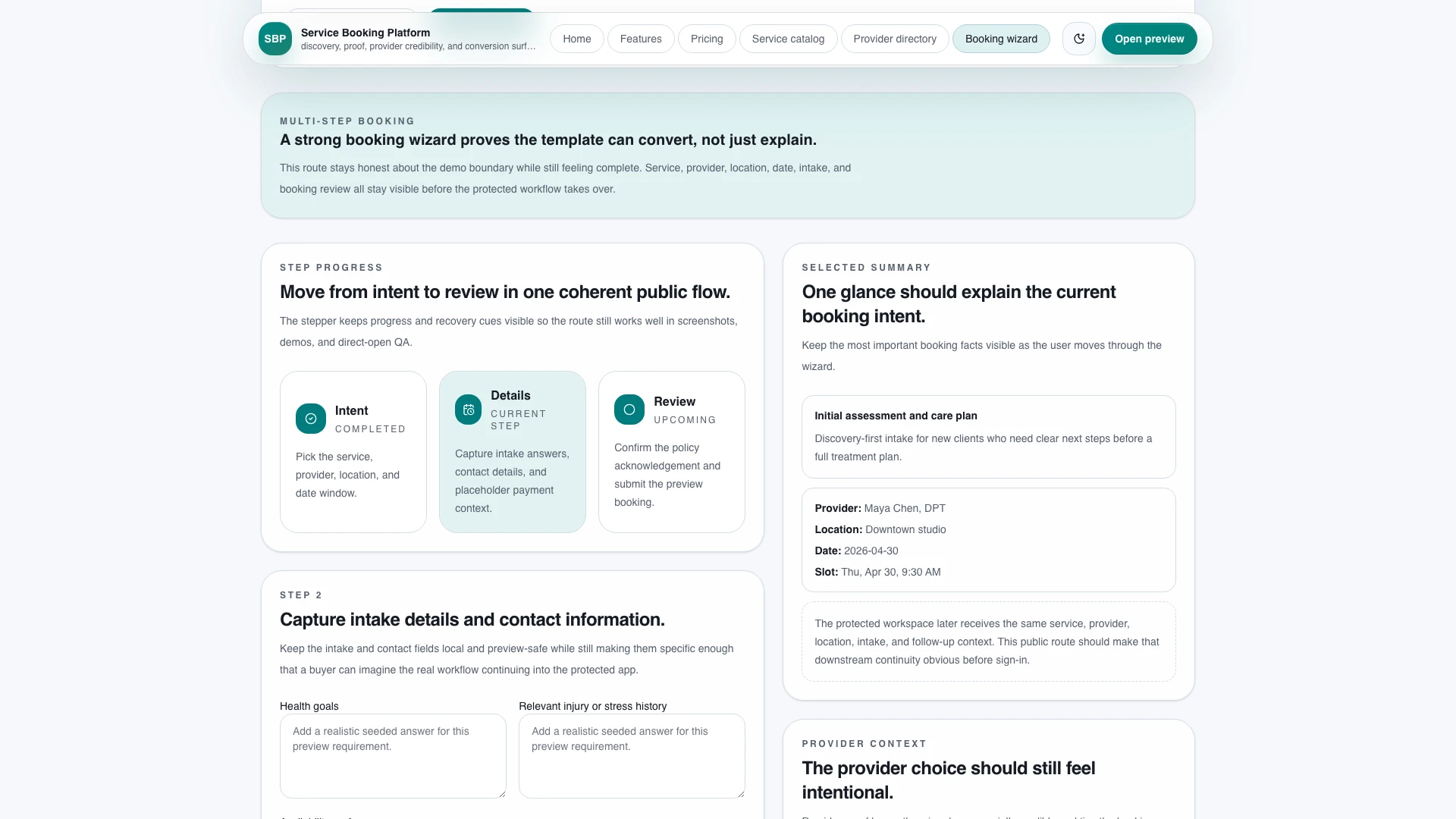Image resolution: width=1456 pixels, height=819 pixels.
Task: Click the Date: 2026-04-30 line
Action: click(856, 551)
